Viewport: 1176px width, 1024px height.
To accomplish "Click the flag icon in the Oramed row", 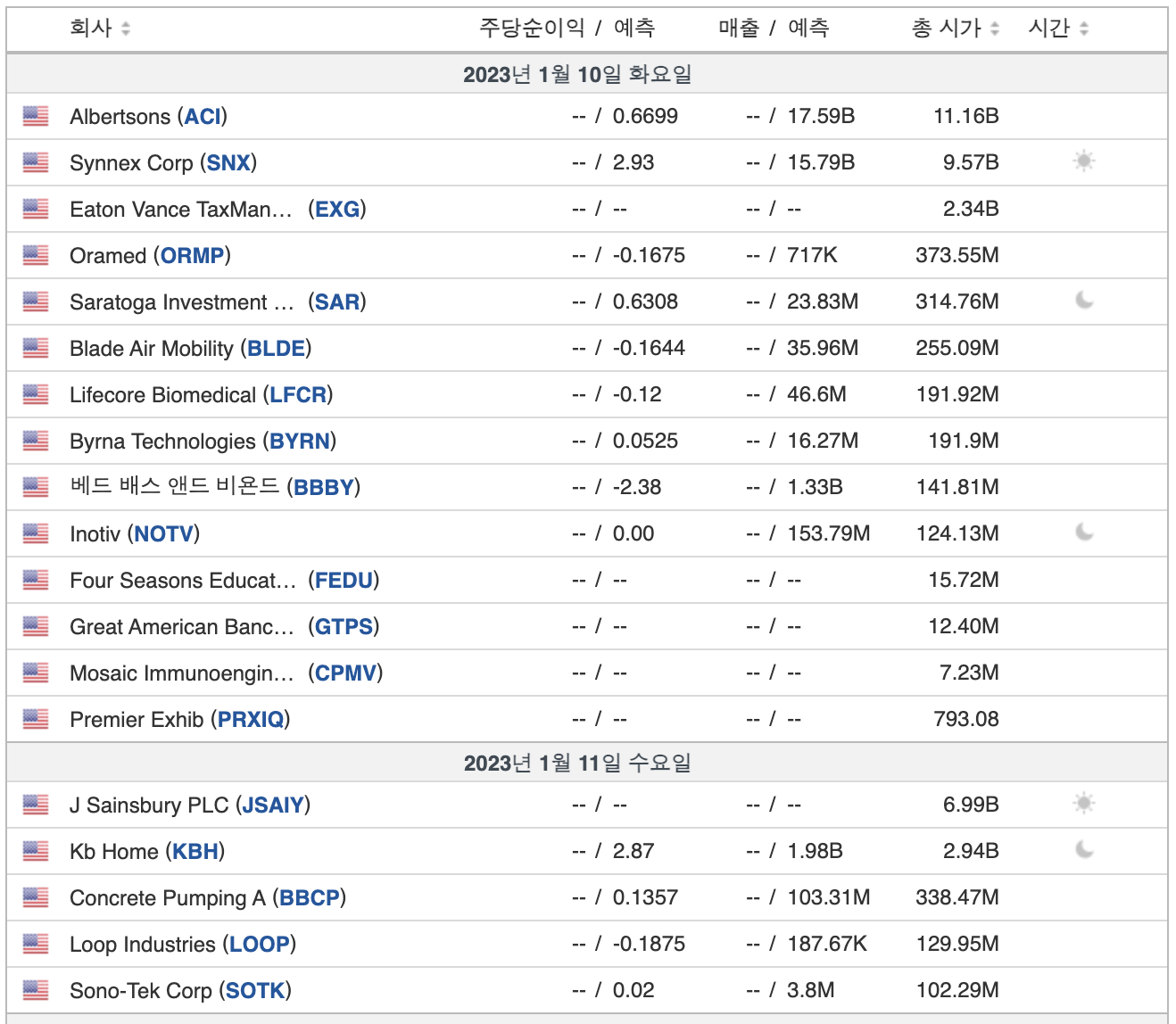I will click(x=36, y=255).
